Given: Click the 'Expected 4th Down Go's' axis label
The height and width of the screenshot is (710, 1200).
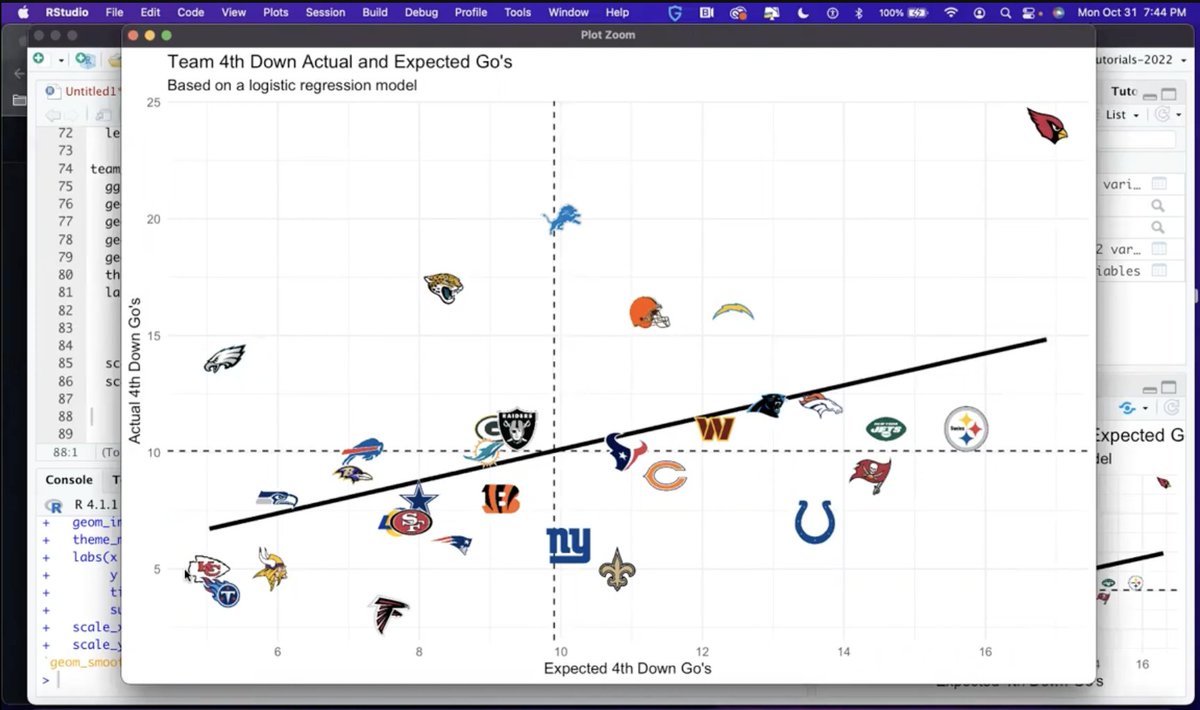Looking at the screenshot, I should 628,668.
